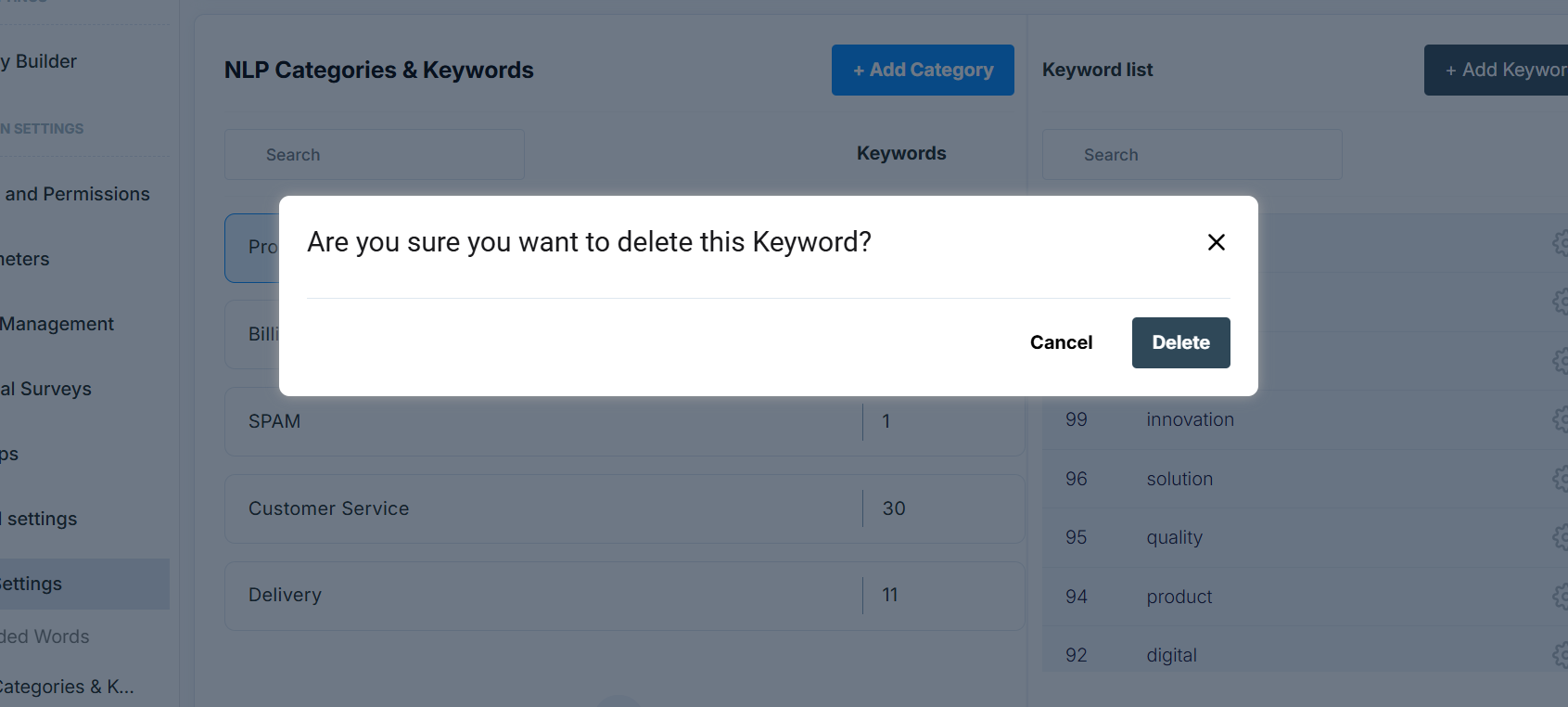Open settings gear for product keyword
The width and height of the screenshot is (1568, 707).
pos(1561,597)
